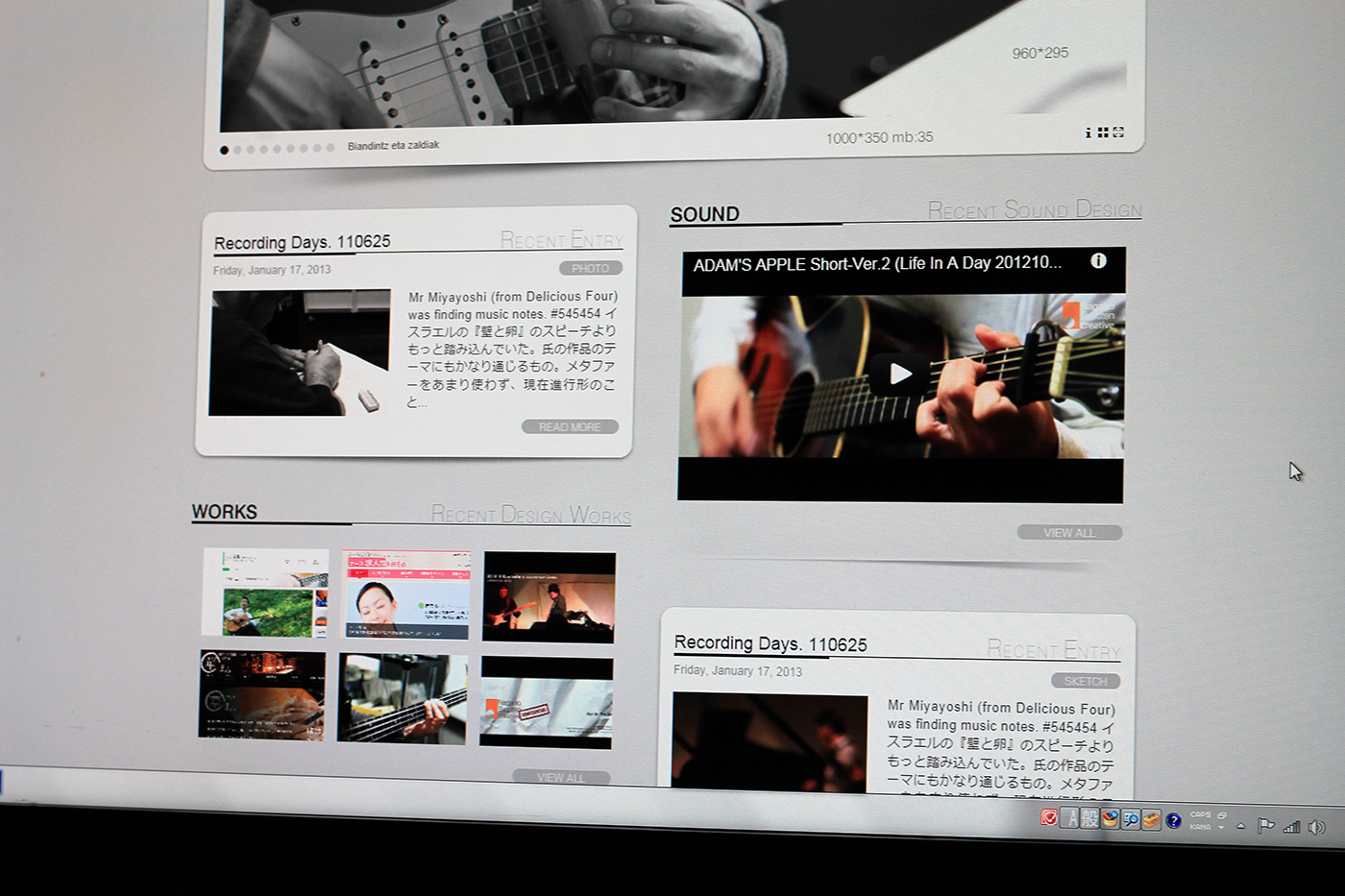Screen dimensions: 1345x896
Task: Expand slideshow to fullscreen
Action: click(x=1118, y=133)
